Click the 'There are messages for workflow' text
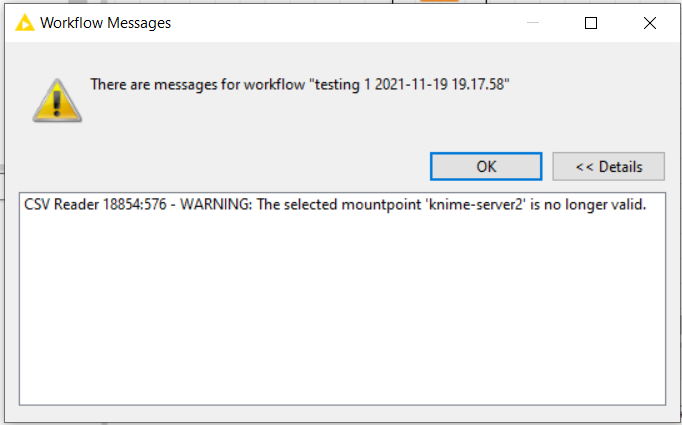The width and height of the screenshot is (682, 425). click(x=197, y=84)
